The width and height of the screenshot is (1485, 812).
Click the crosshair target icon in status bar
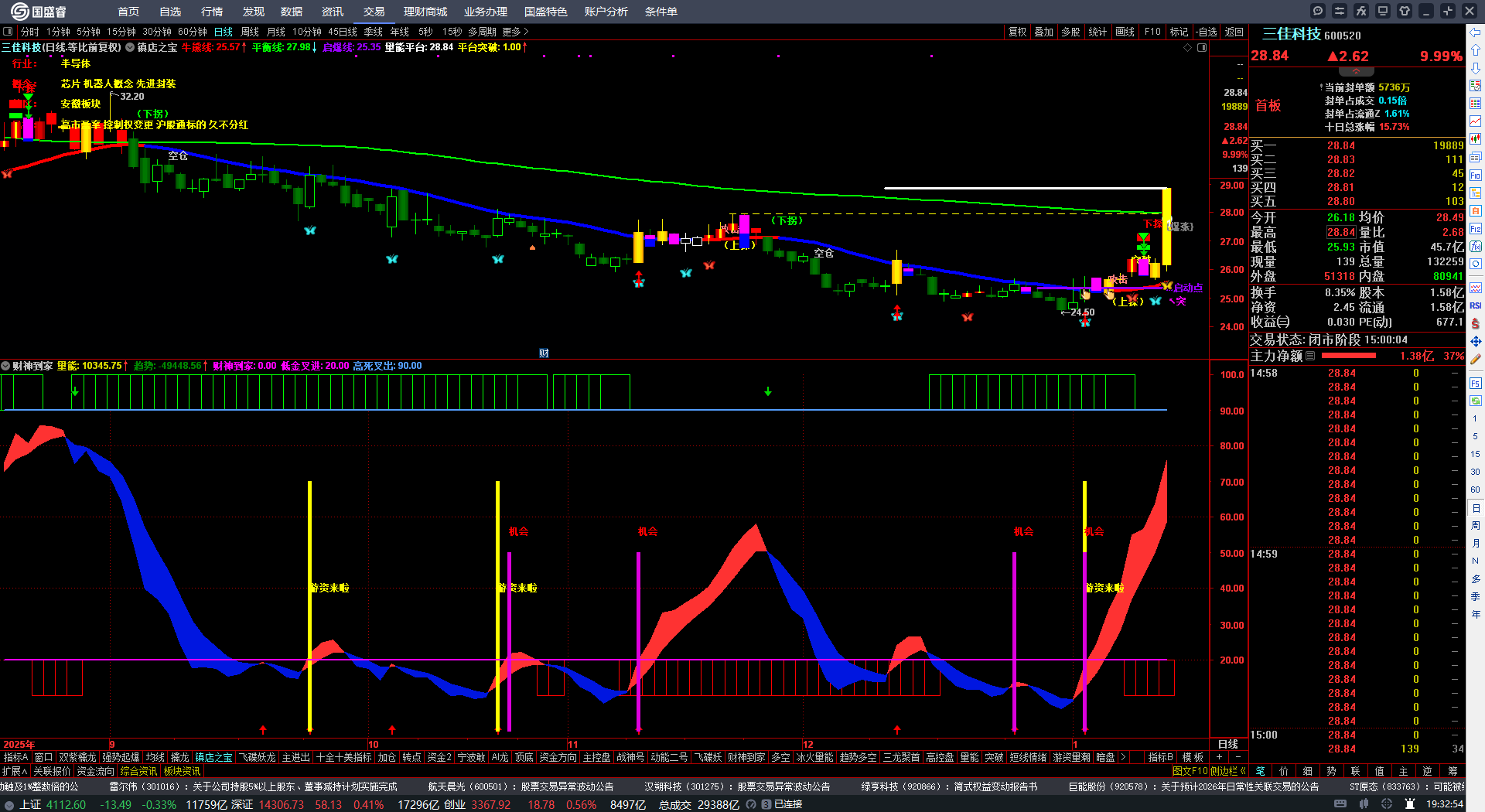point(1387,804)
